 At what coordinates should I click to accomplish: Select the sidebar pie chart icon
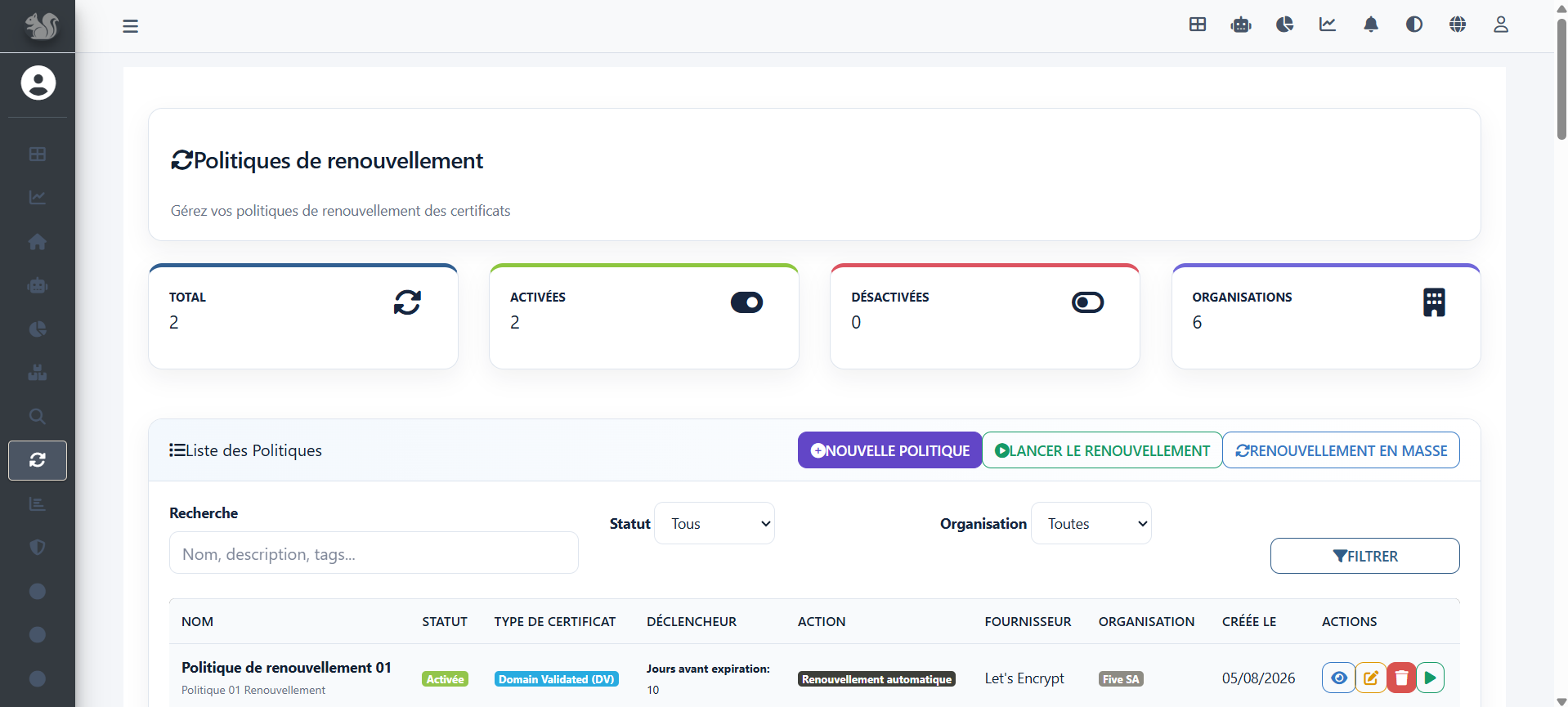(38, 329)
